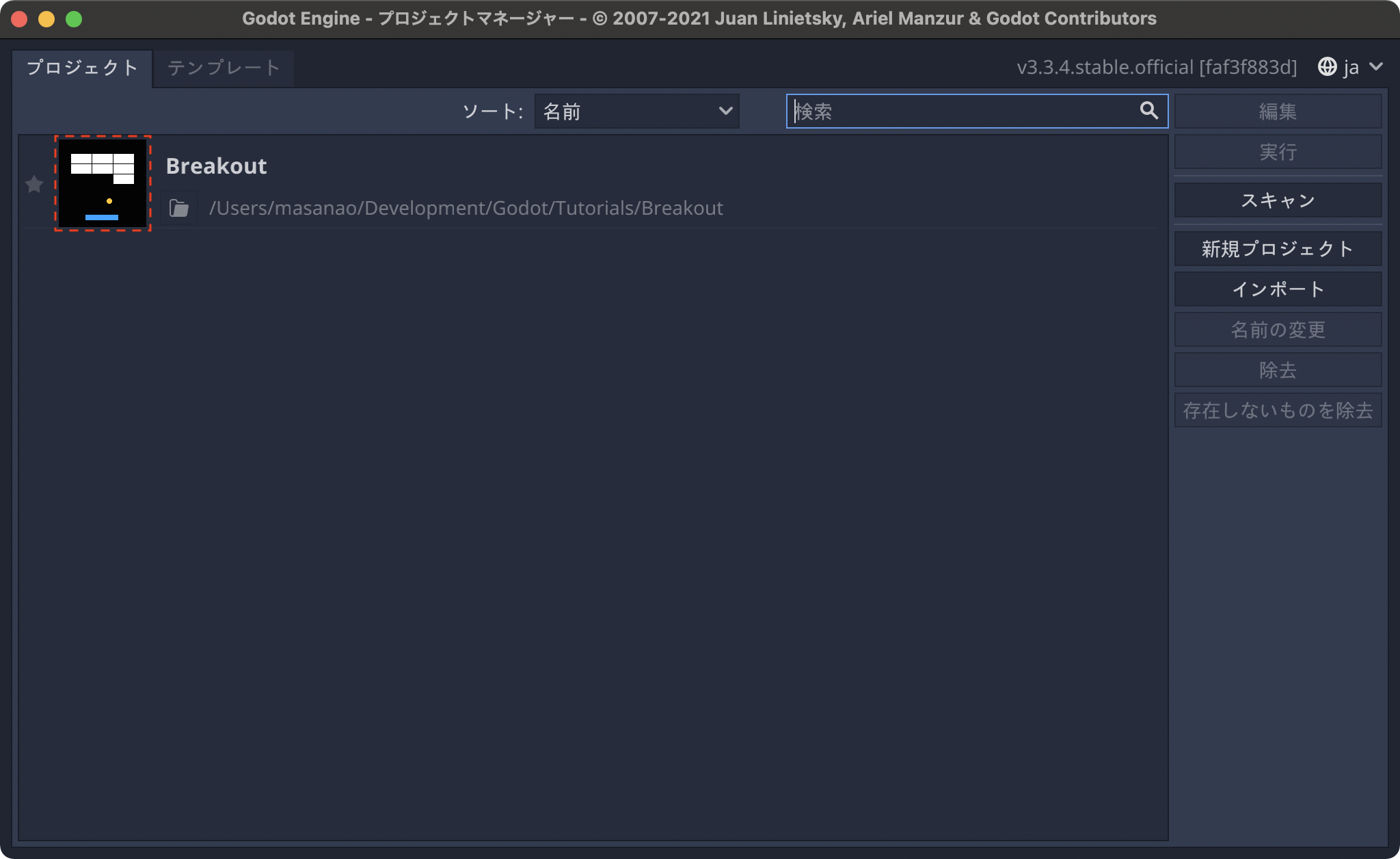This screenshot has width=1400, height=859.
Task: Select the Breakout project thumbnail
Action: [x=103, y=183]
